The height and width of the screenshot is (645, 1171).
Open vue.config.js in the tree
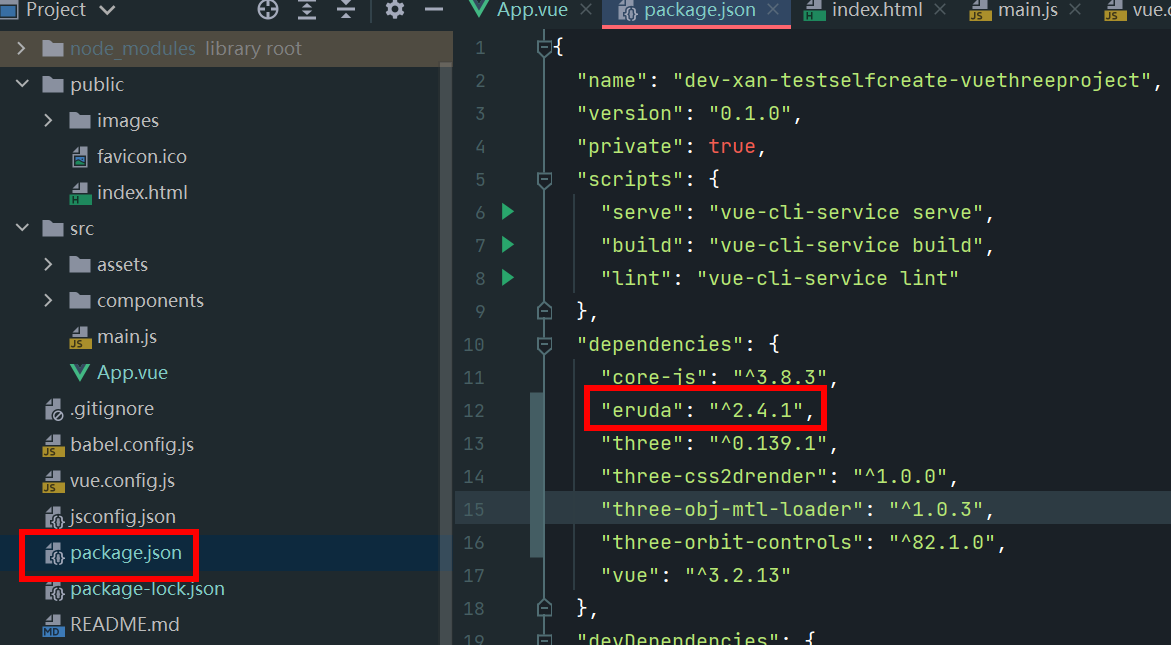(122, 481)
